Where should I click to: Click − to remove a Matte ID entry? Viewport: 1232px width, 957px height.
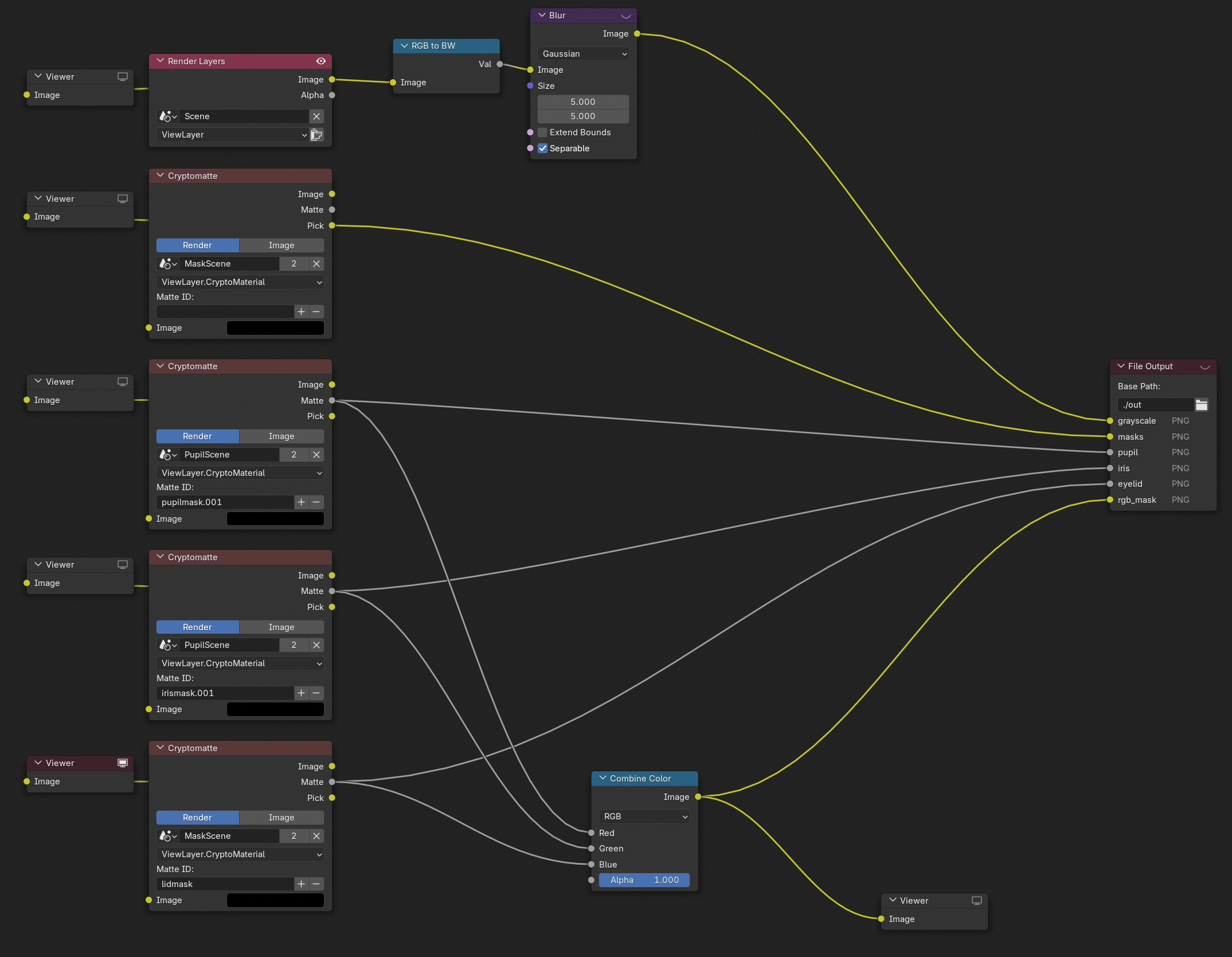point(316,502)
